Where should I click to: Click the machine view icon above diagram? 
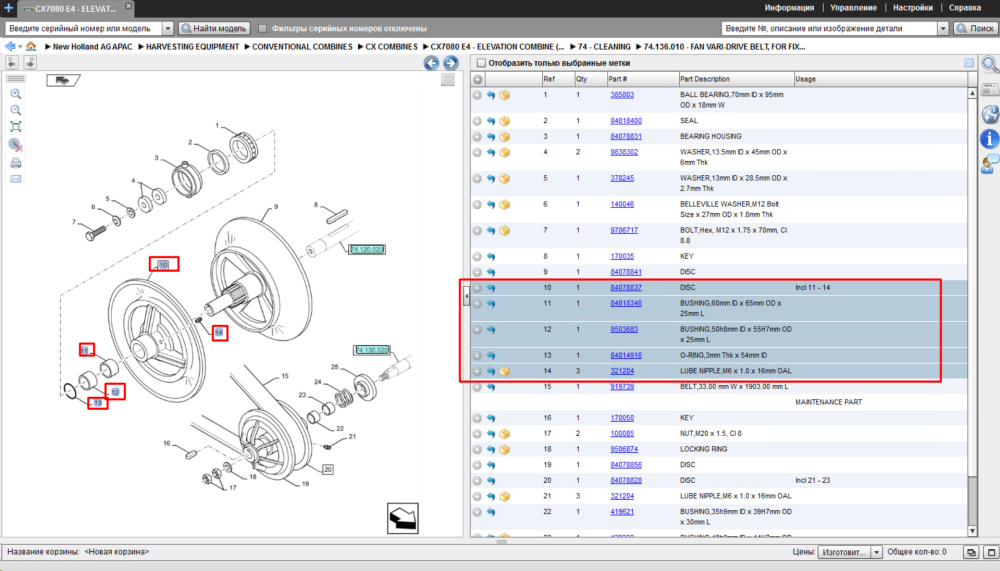point(63,80)
